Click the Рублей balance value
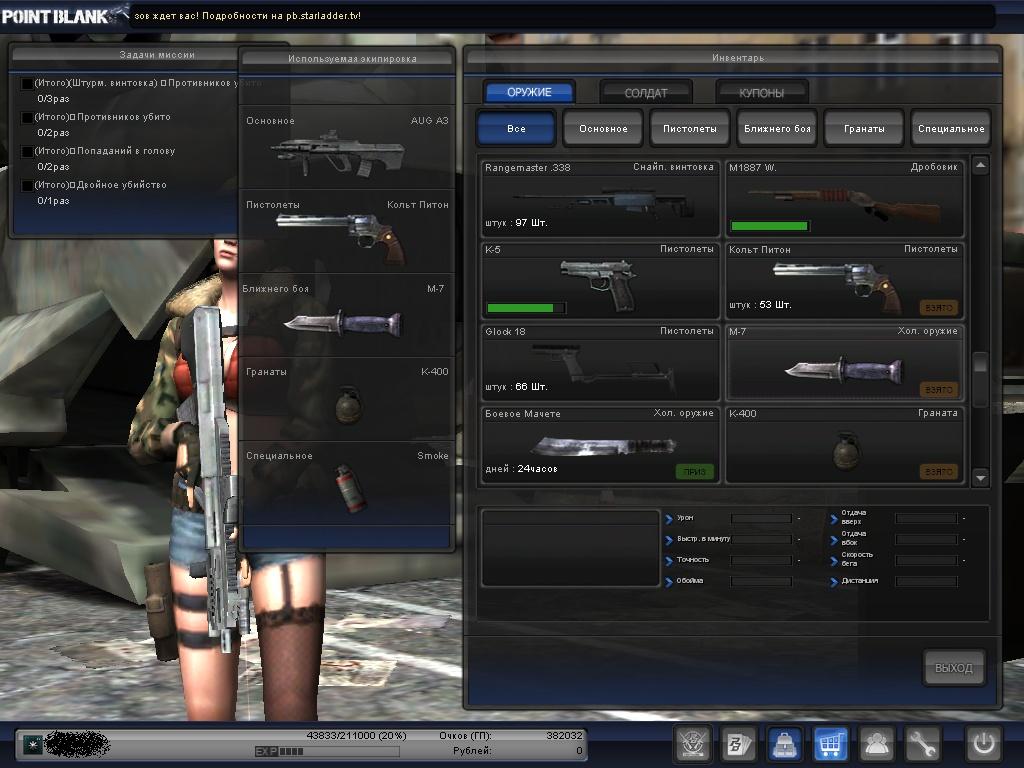Image resolution: width=1024 pixels, height=768 pixels. (x=579, y=751)
